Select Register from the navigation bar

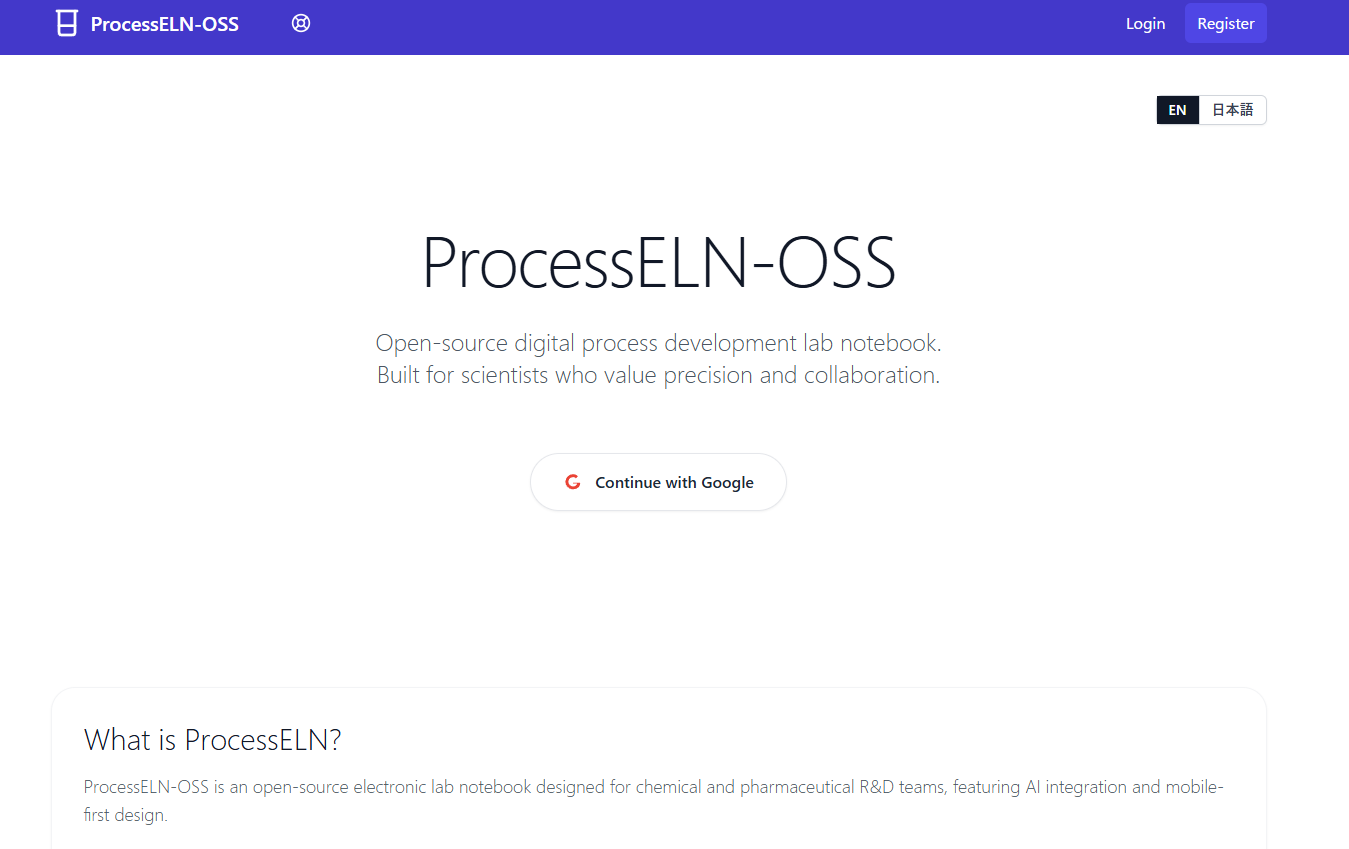pyautogui.click(x=1225, y=23)
